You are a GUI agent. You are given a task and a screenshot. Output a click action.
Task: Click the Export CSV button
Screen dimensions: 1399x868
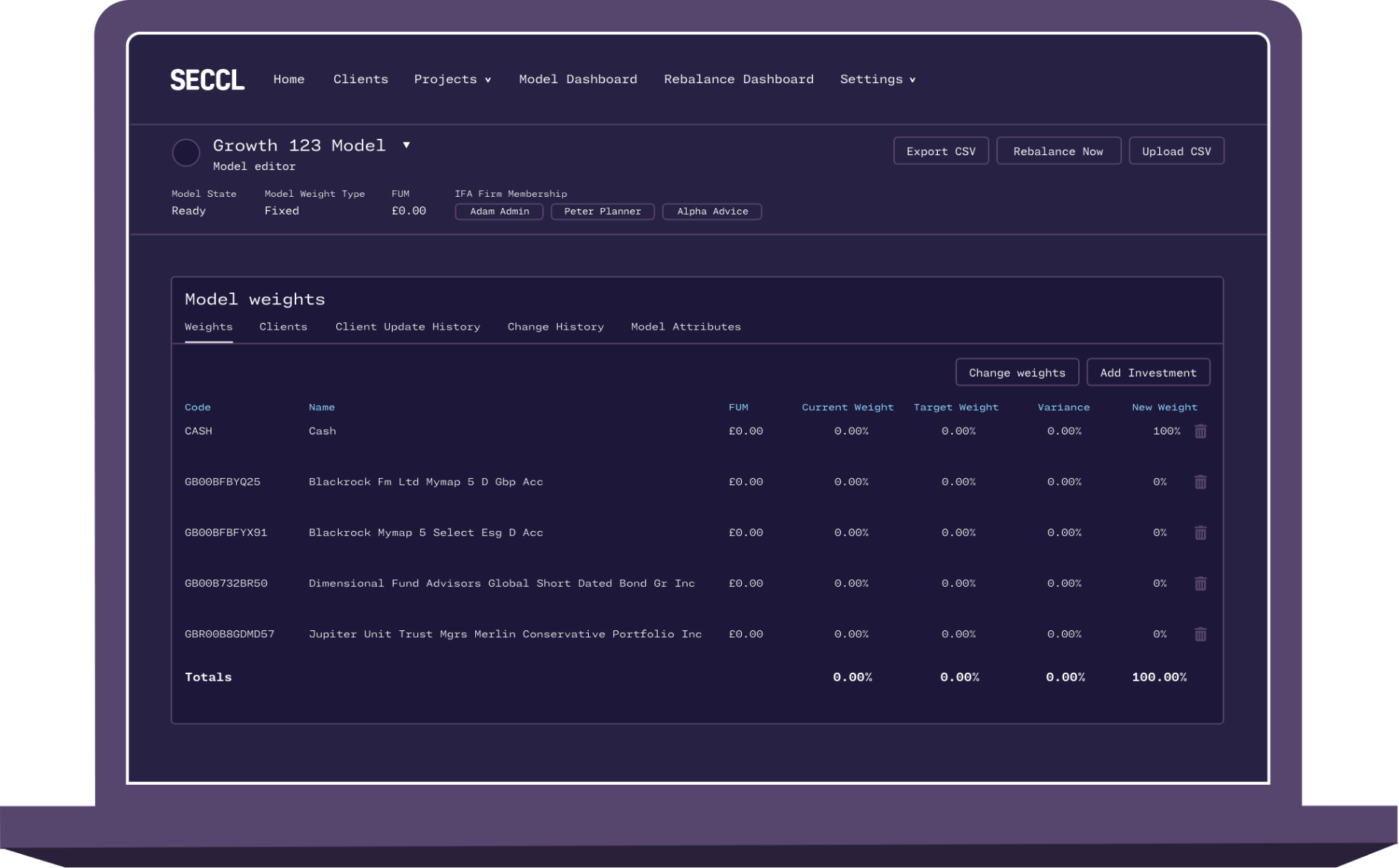(940, 151)
